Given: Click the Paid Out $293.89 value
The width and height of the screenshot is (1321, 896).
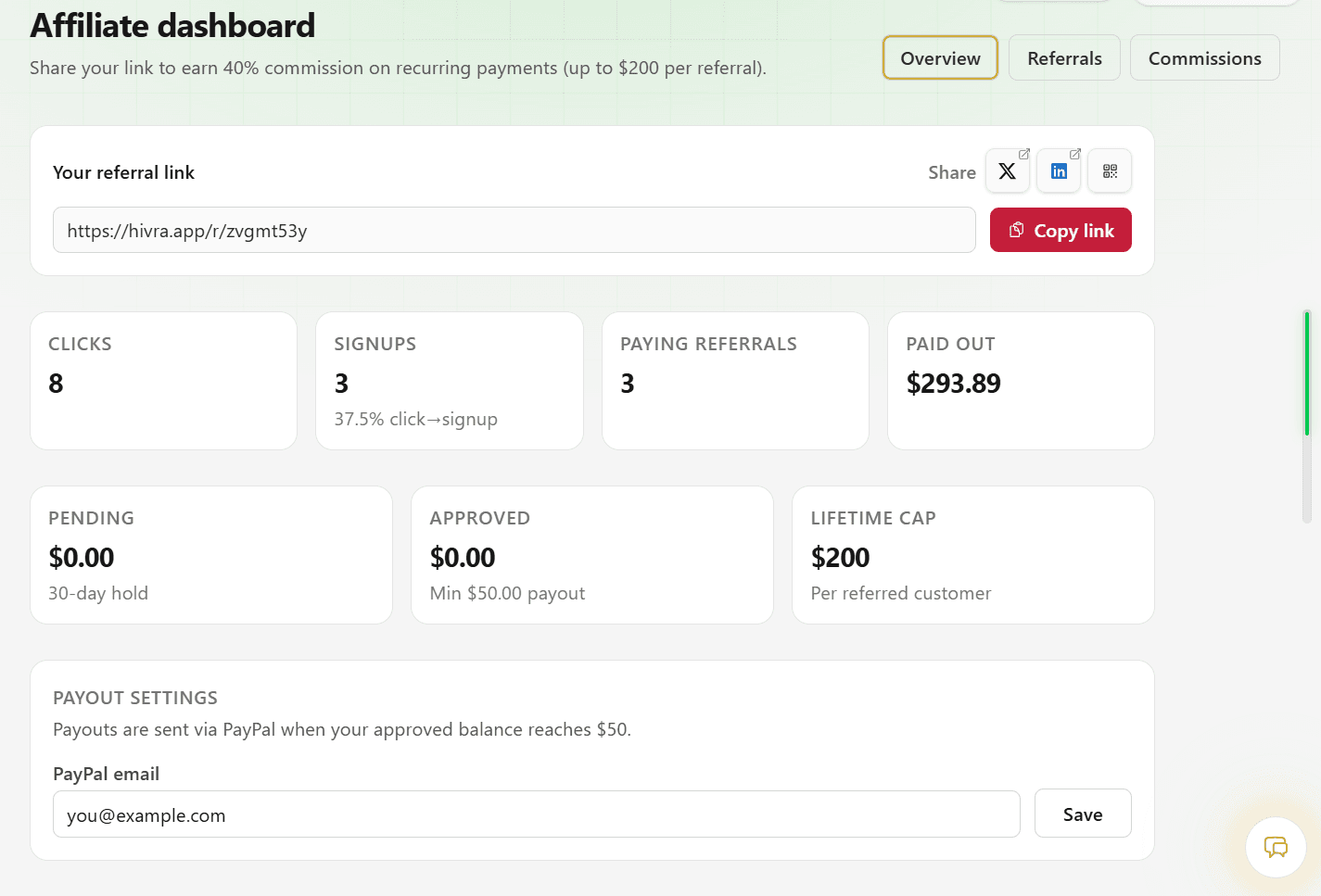Looking at the screenshot, I should [953, 383].
